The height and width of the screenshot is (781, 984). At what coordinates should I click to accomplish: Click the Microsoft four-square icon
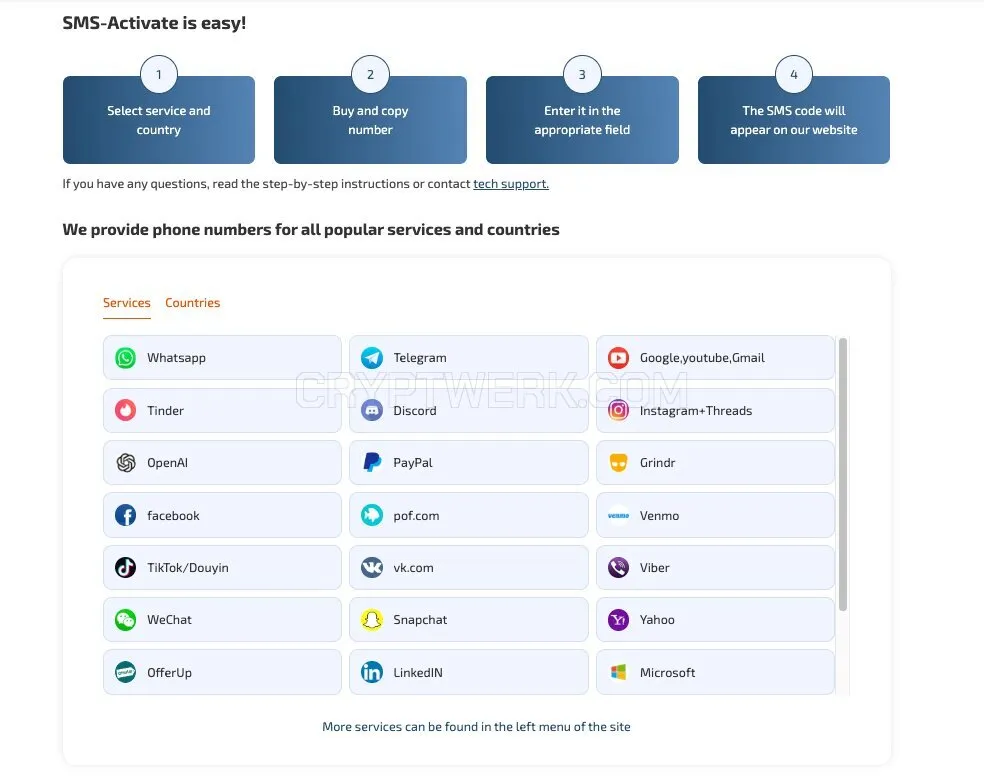pos(618,672)
